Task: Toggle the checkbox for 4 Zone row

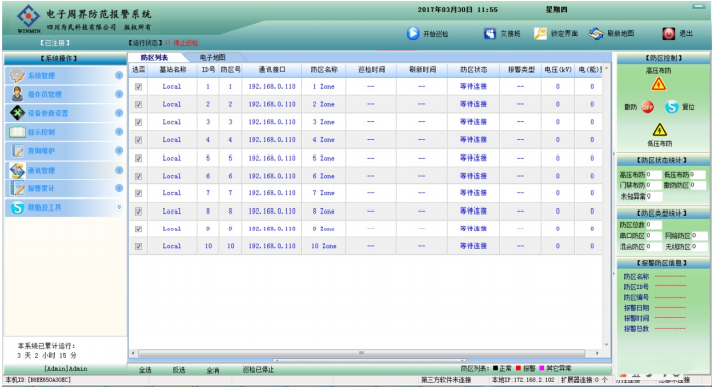Action: coord(138,140)
